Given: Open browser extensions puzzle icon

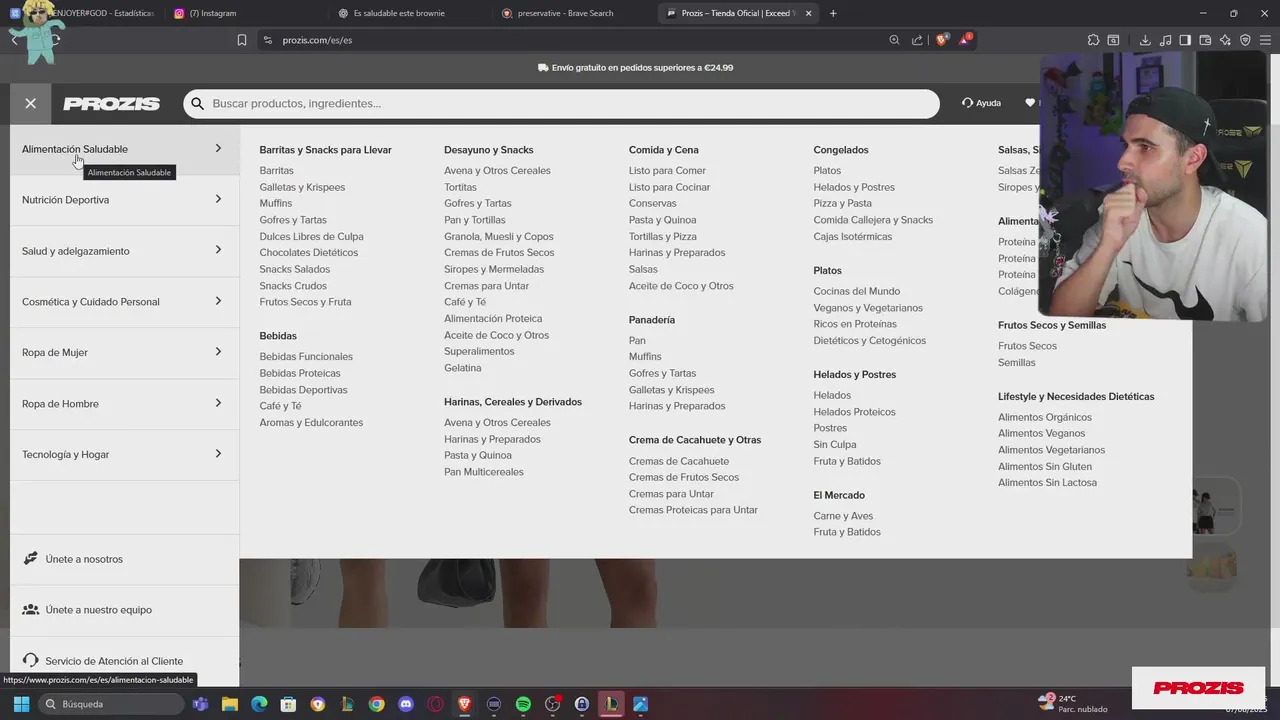Looking at the screenshot, I should click(1093, 40).
